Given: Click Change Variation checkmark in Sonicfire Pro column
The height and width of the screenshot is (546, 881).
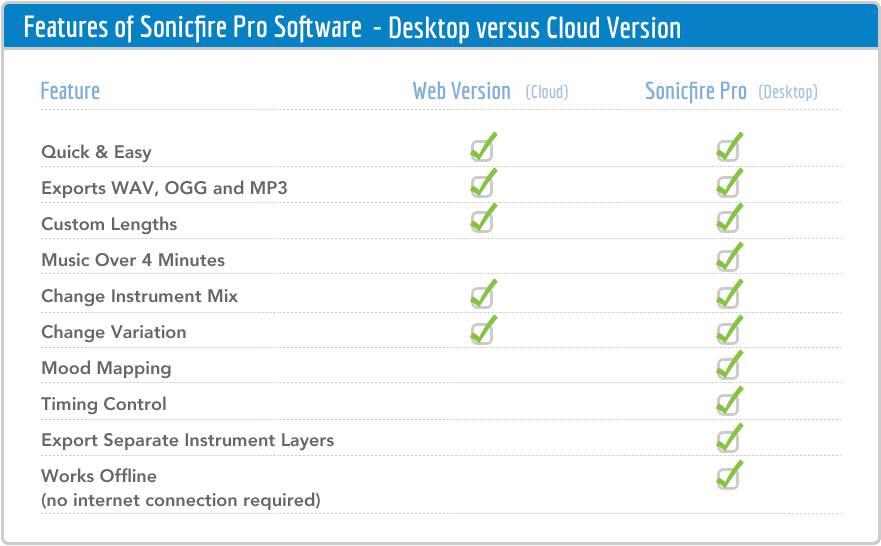Looking at the screenshot, I should coord(729,330).
